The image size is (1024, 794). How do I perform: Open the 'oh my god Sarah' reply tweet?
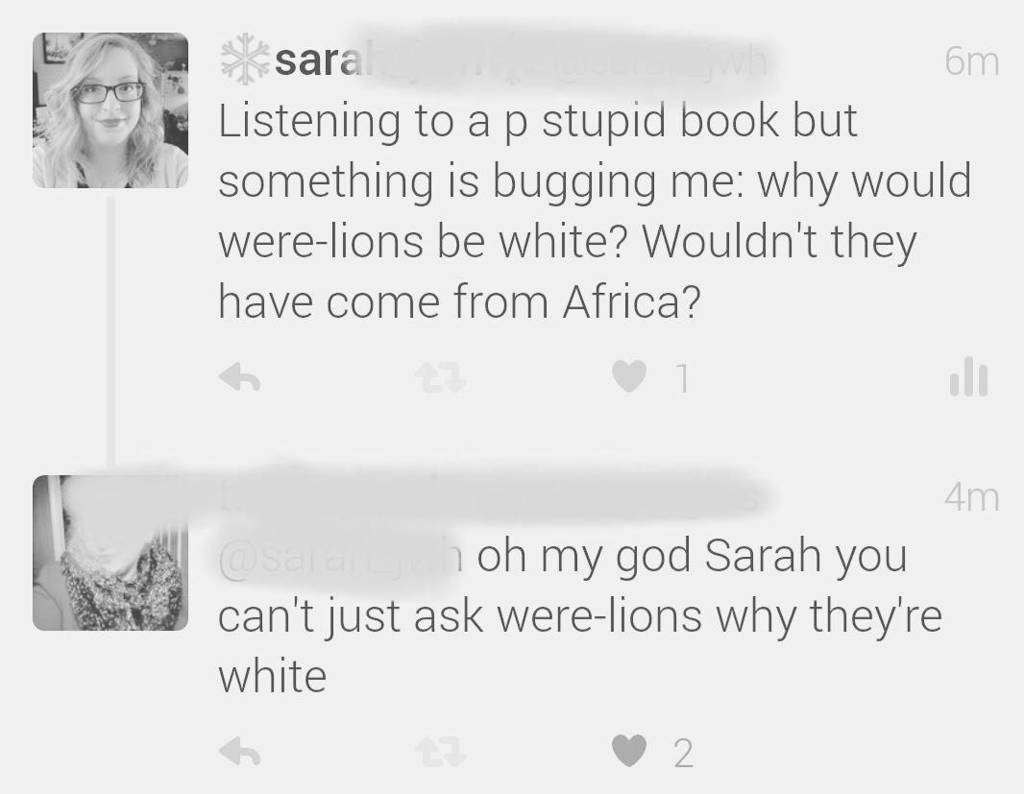point(580,616)
